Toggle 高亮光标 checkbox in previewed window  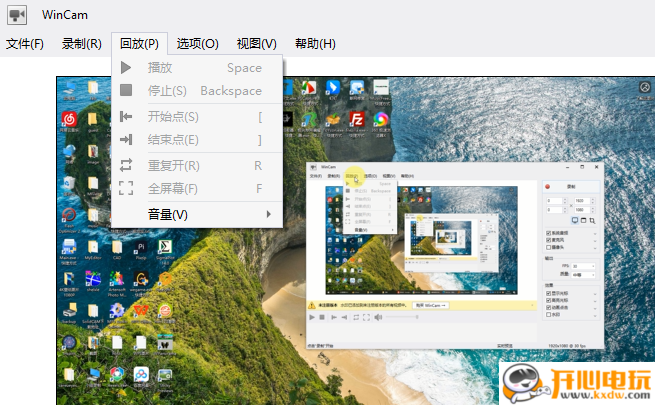click(548, 300)
